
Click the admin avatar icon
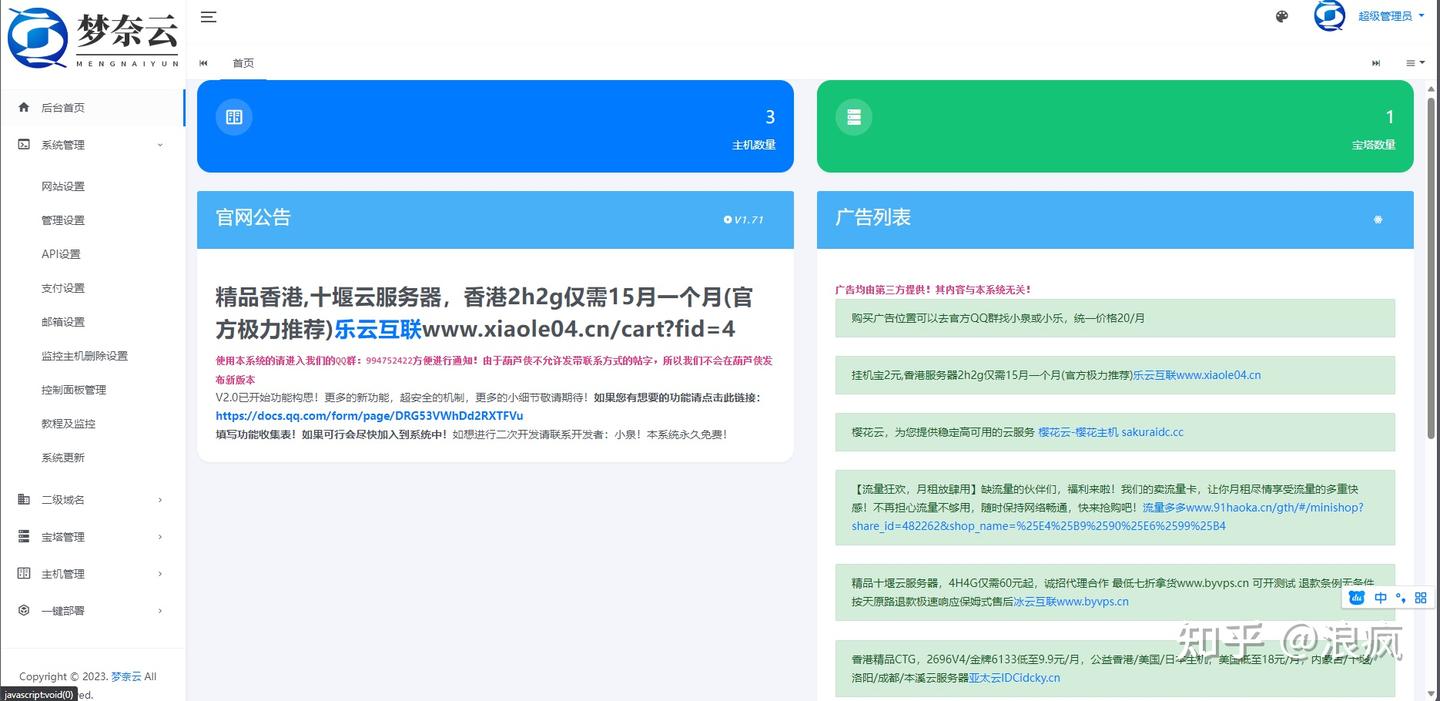tap(1329, 16)
